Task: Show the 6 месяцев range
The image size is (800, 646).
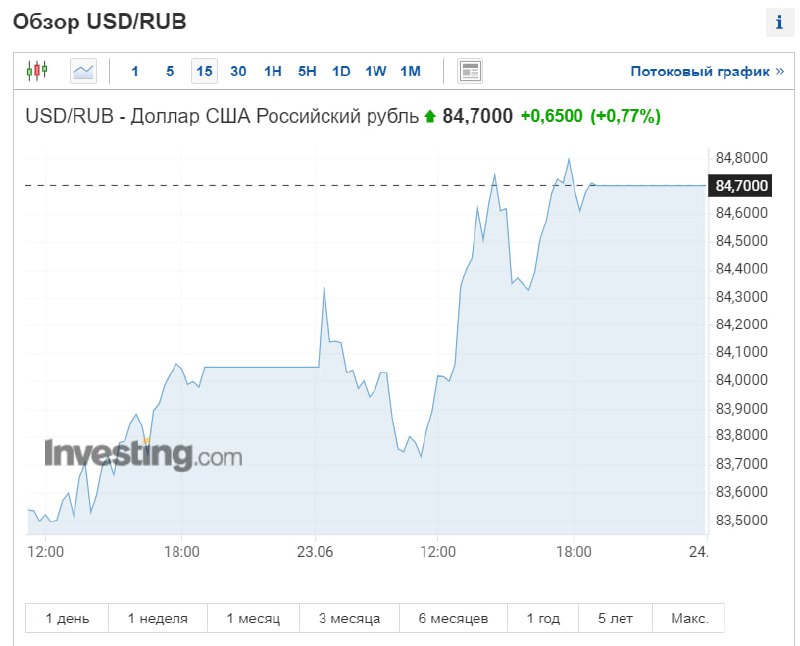Action: (454, 618)
